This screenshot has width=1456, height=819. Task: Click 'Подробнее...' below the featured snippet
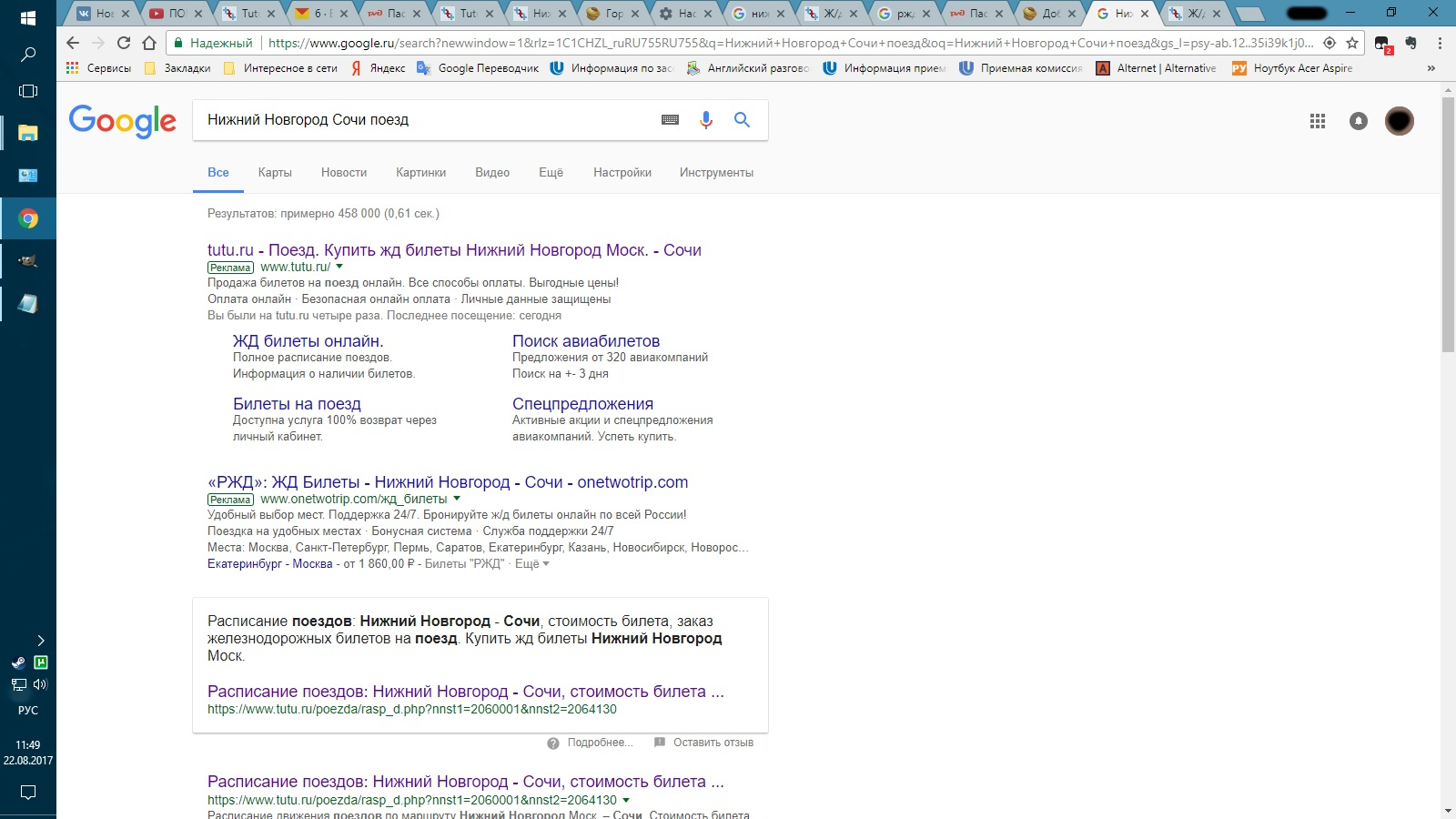pos(600,743)
